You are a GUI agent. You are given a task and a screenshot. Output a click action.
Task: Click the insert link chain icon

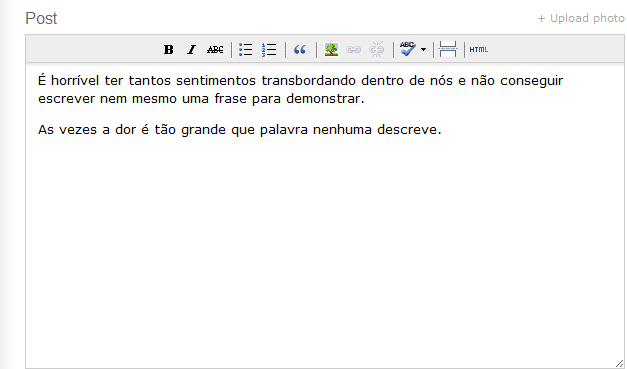tap(353, 50)
